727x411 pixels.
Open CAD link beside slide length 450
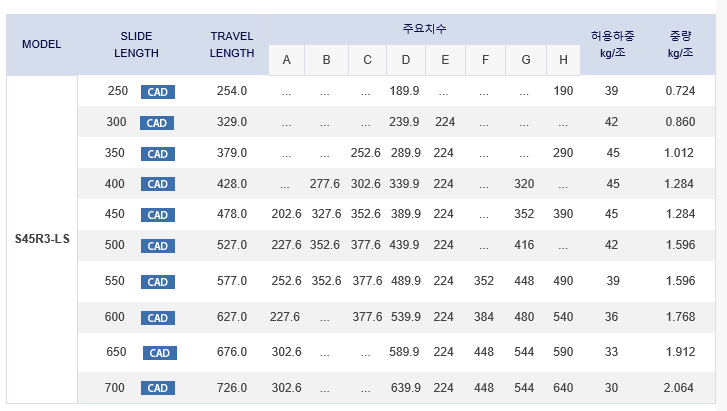point(158,215)
